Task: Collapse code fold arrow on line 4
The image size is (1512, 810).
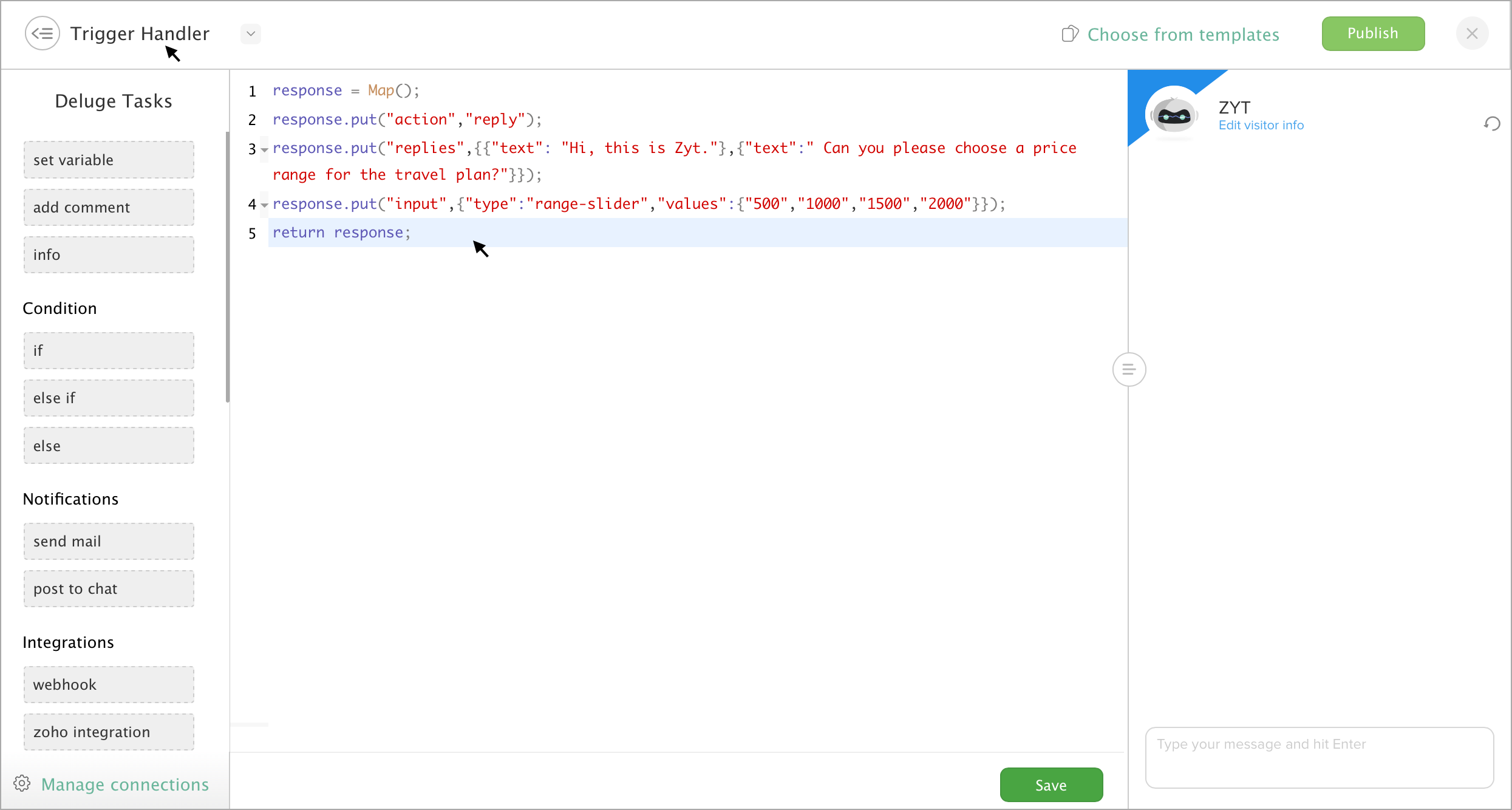Action: click(x=264, y=205)
